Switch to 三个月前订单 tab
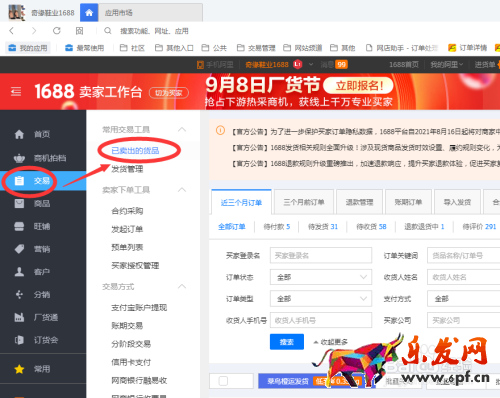Screen dimensions: 500x398 point(304,202)
